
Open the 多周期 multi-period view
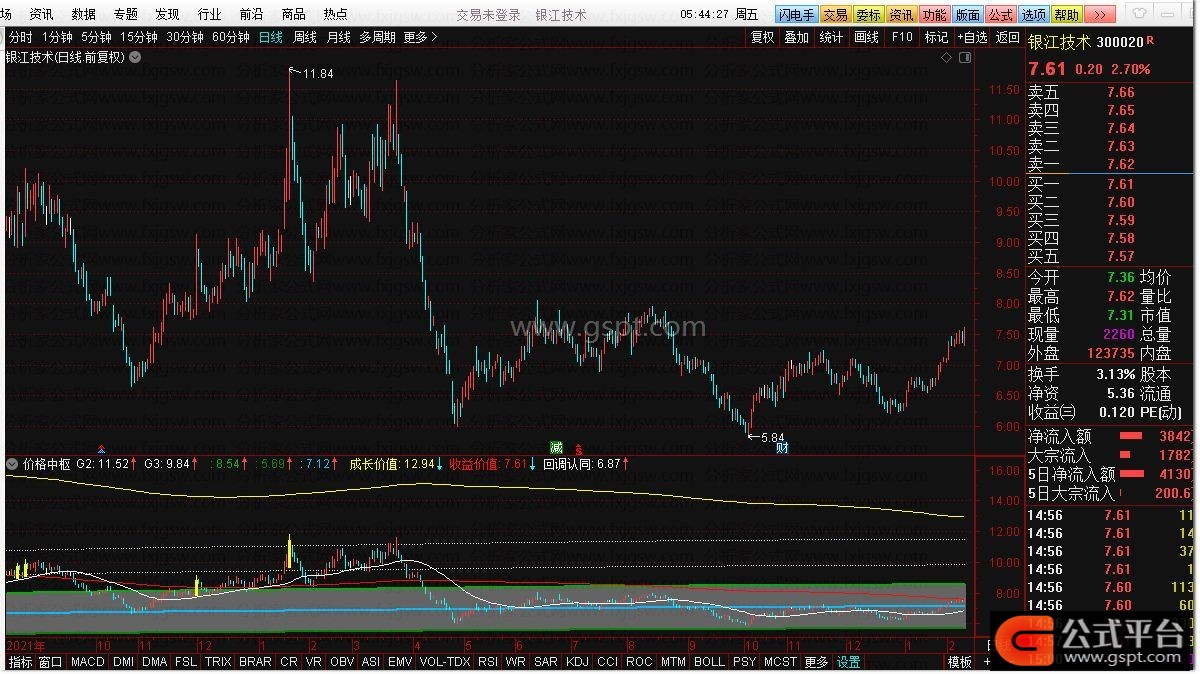(x=378, y=37)
